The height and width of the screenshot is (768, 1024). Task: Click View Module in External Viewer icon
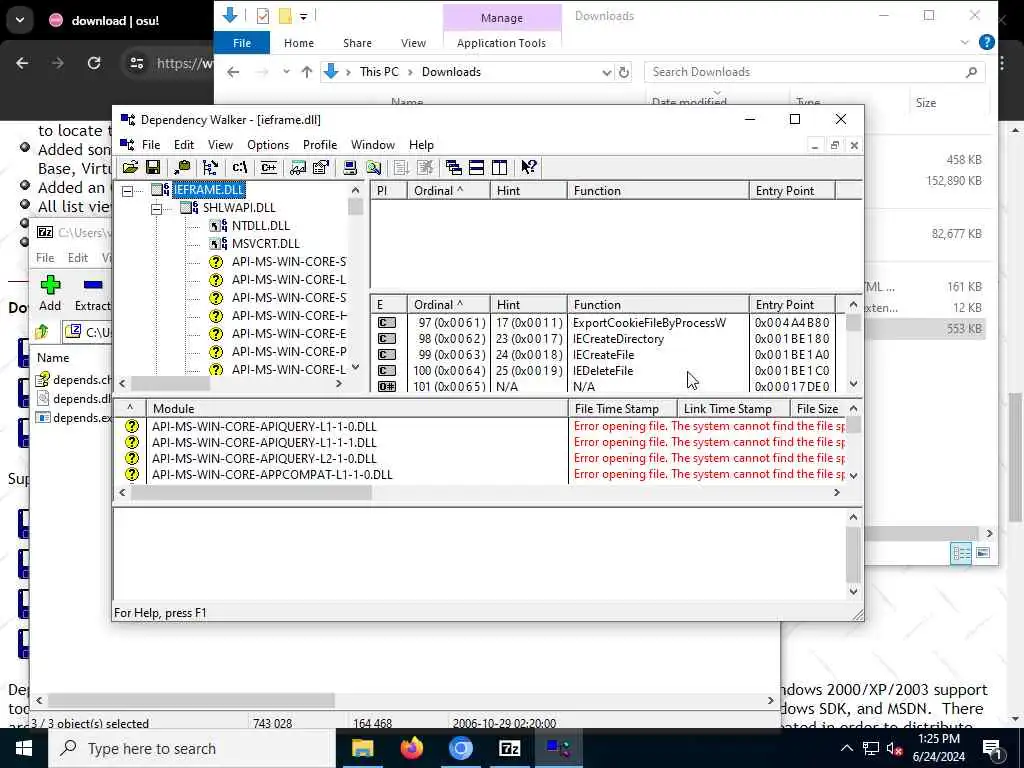[x=298, y=168]
